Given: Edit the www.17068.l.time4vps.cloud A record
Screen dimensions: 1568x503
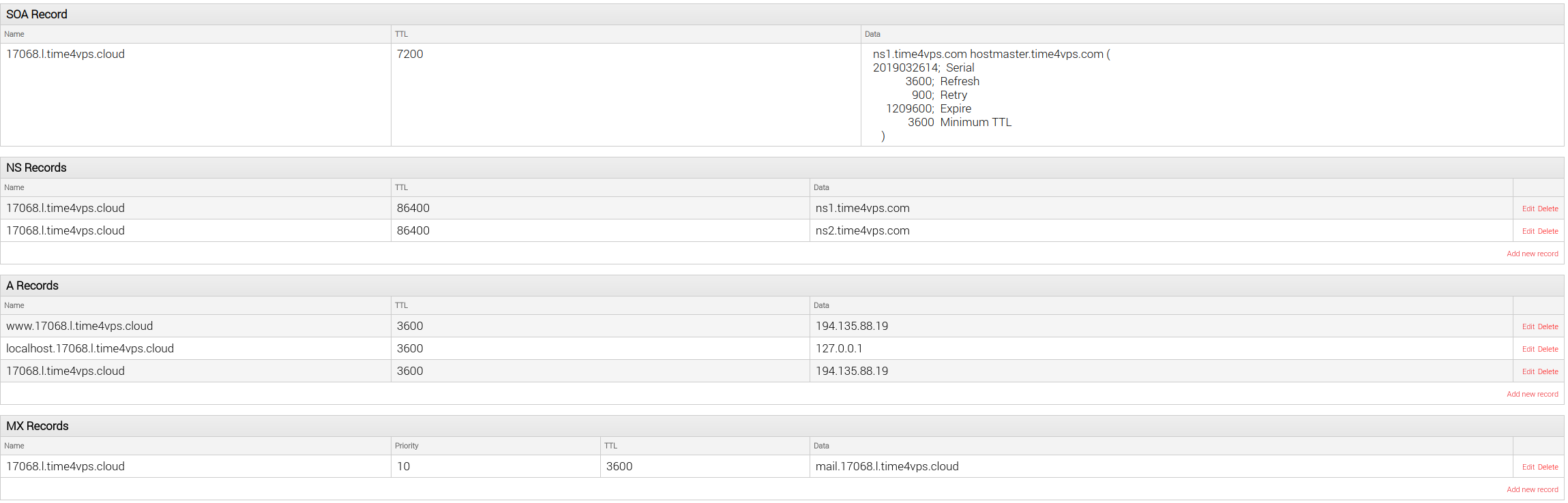Looking at the screenshot, I should 1528,326.
